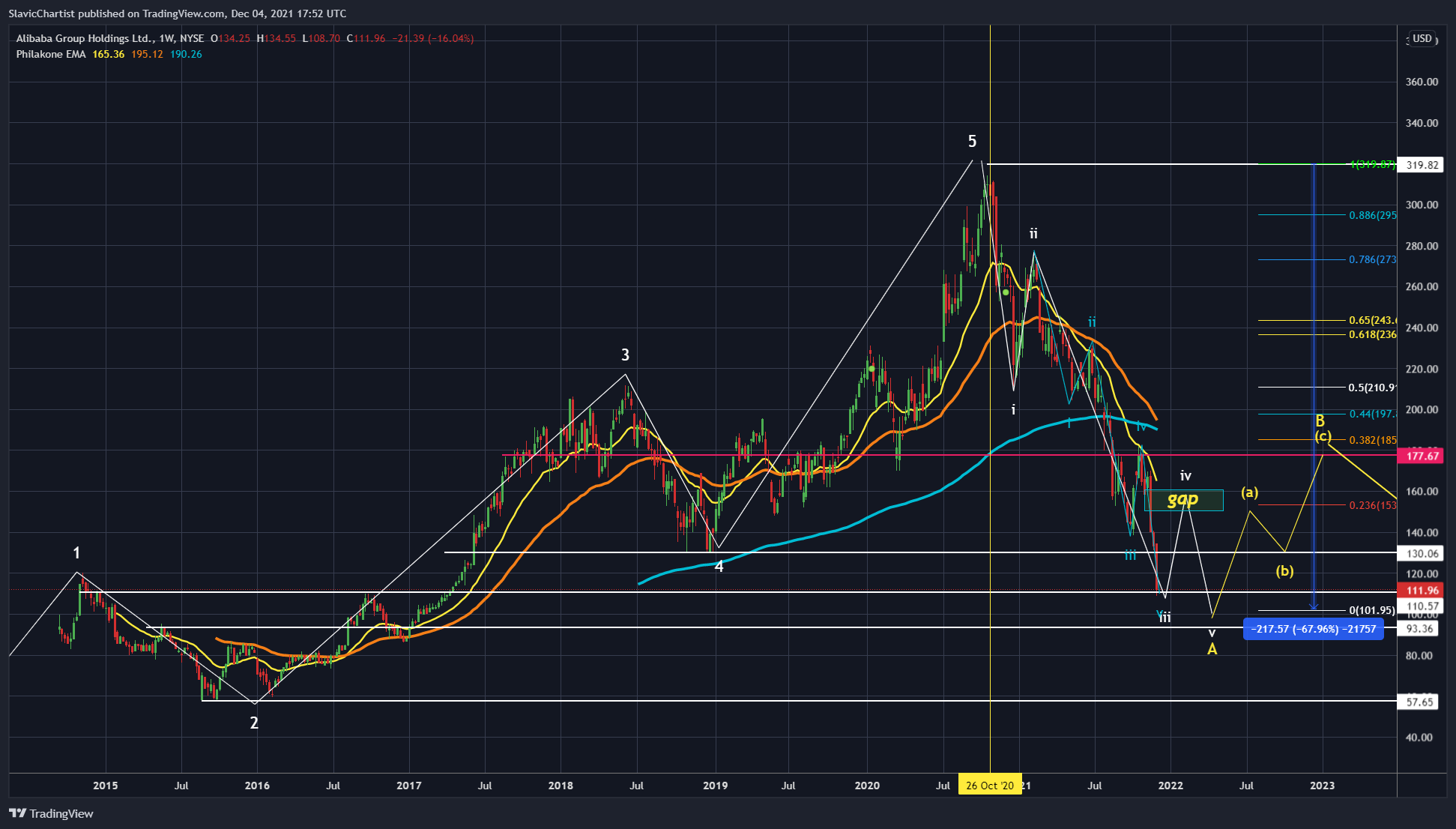The width and height of the screenshot is (1456, 829).
Task: Select the wave 3 label
Action: pos(625,355)
